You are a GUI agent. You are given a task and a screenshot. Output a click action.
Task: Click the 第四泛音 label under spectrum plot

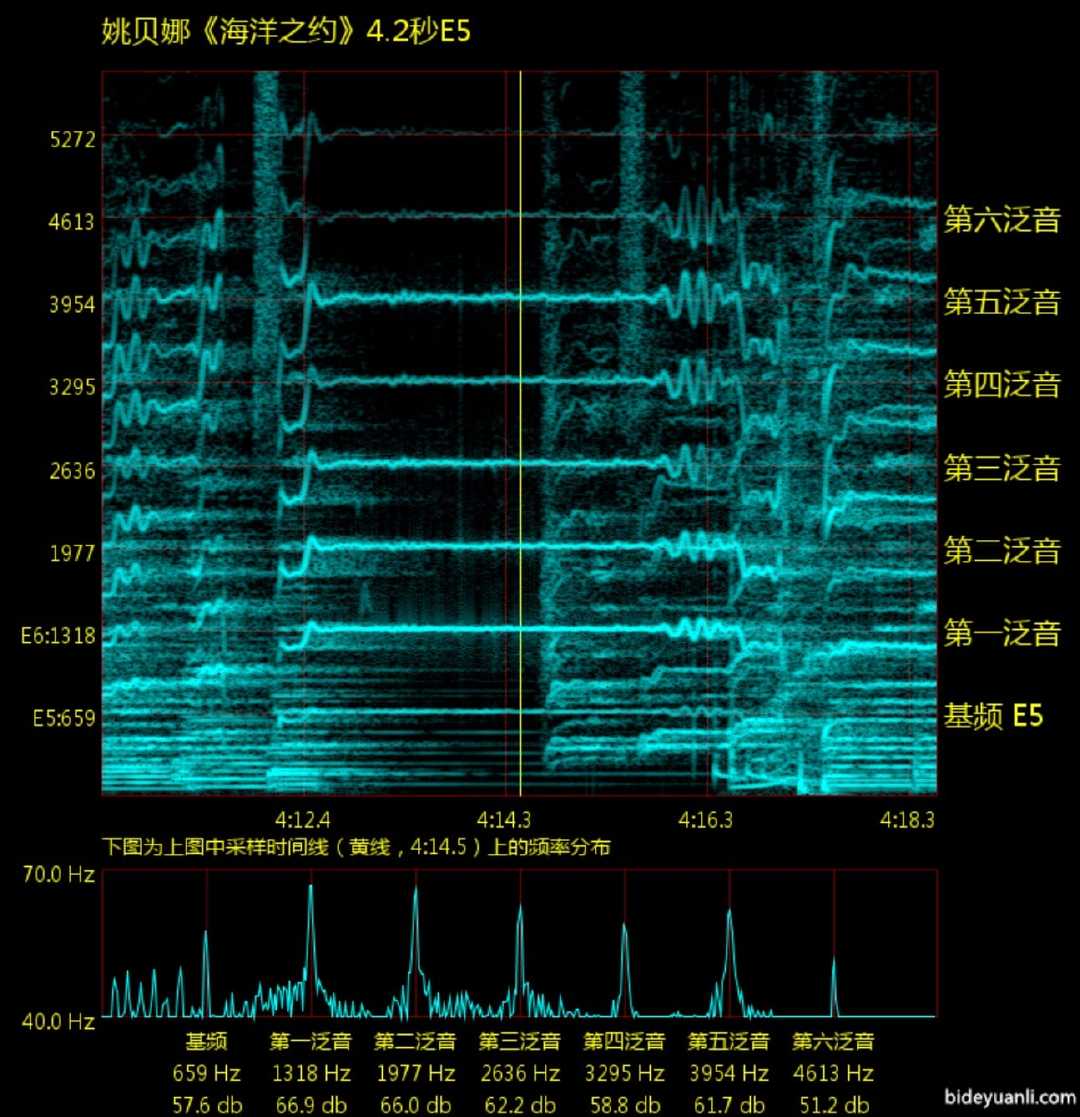pyautogui.click(x=625, y=1041)
